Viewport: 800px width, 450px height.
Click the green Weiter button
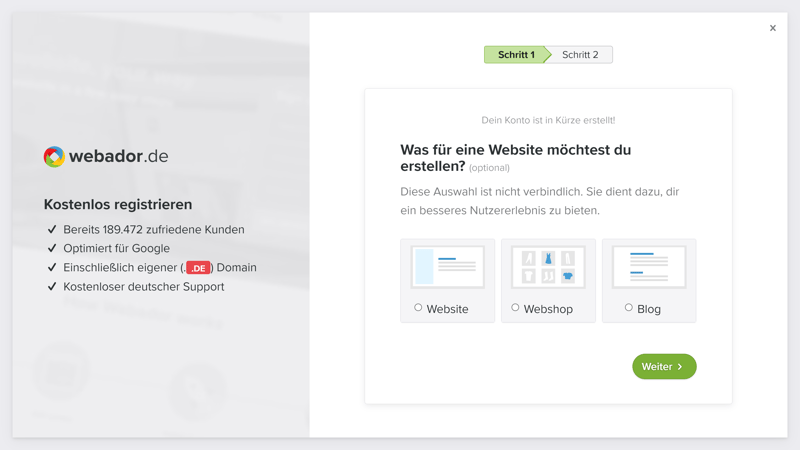664,366
